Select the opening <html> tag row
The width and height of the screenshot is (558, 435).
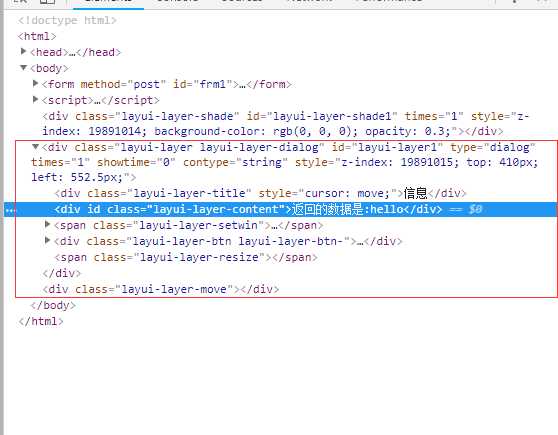(x=37, y=36)
